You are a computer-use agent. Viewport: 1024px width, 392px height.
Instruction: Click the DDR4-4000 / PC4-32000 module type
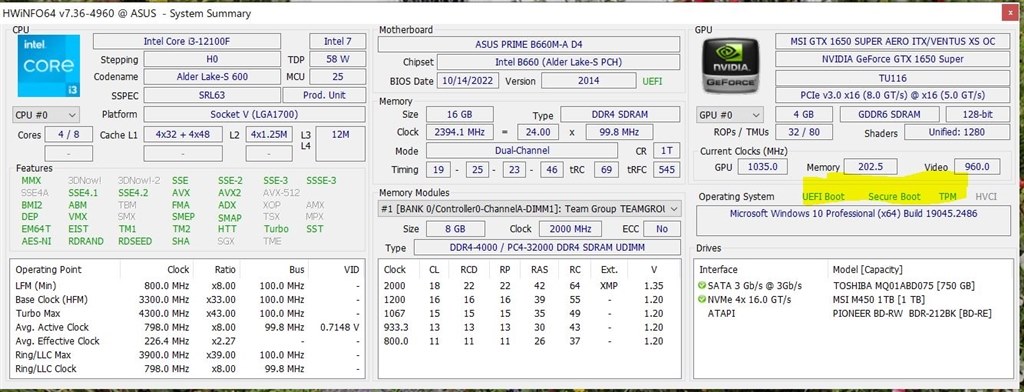(x=547, y=248)
